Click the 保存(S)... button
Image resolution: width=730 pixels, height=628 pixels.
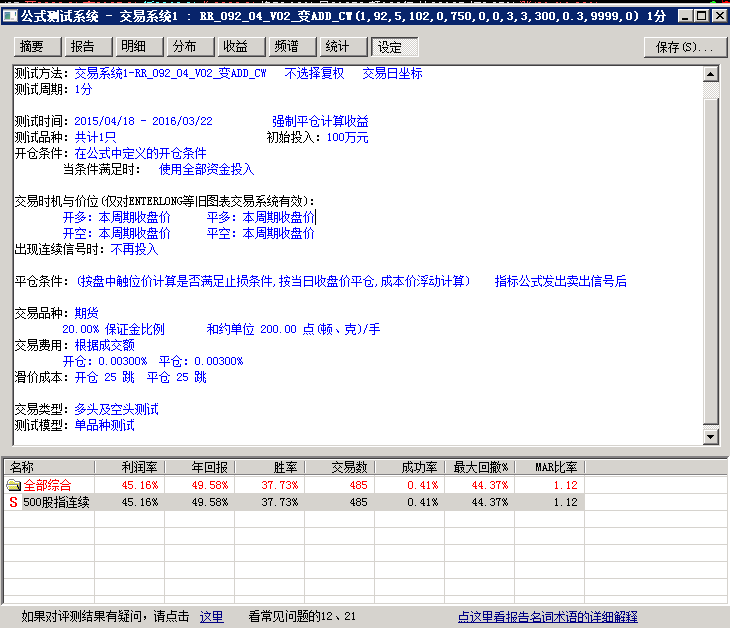(684, 47)
